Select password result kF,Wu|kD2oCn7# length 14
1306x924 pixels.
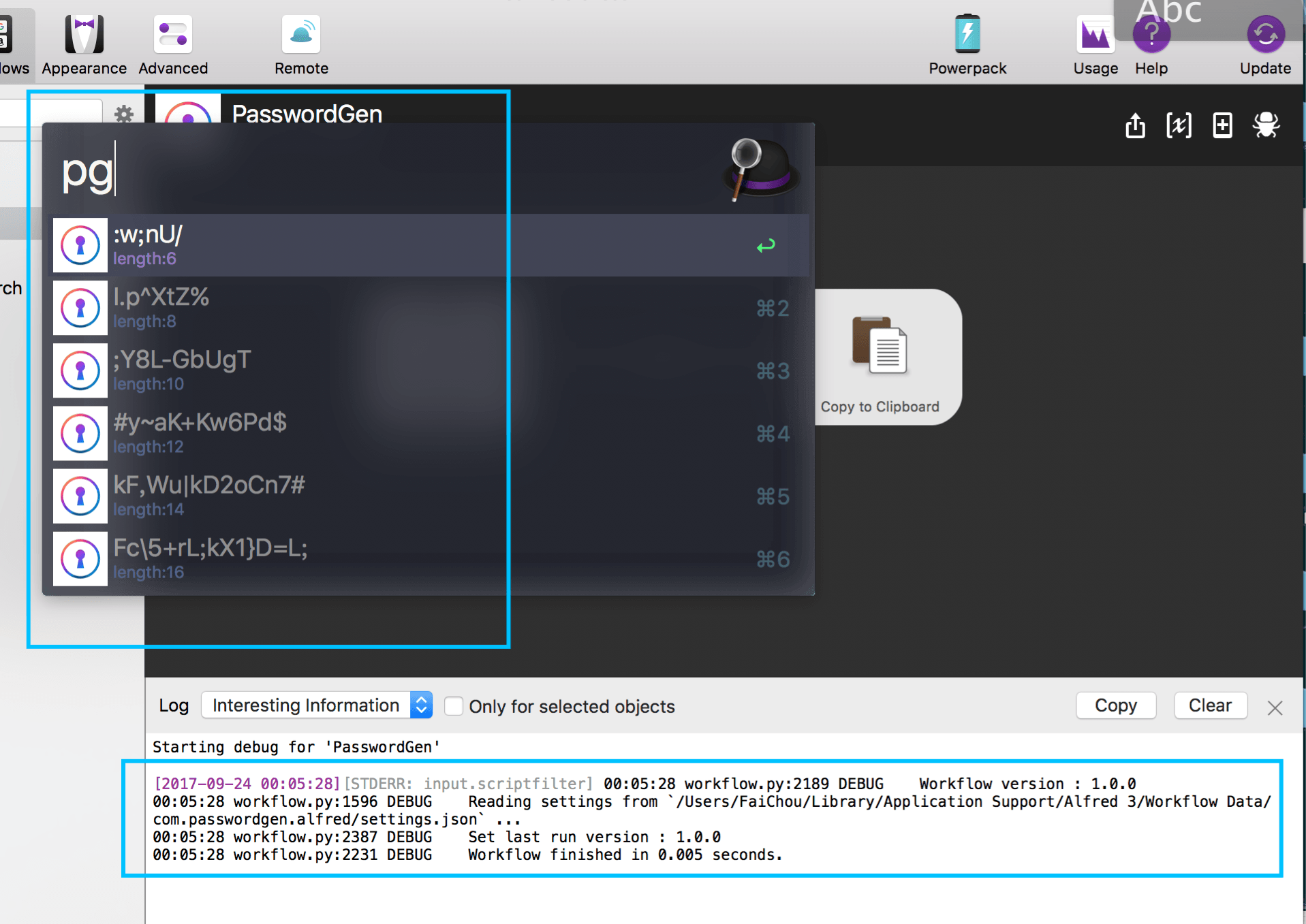coord(431,496)
